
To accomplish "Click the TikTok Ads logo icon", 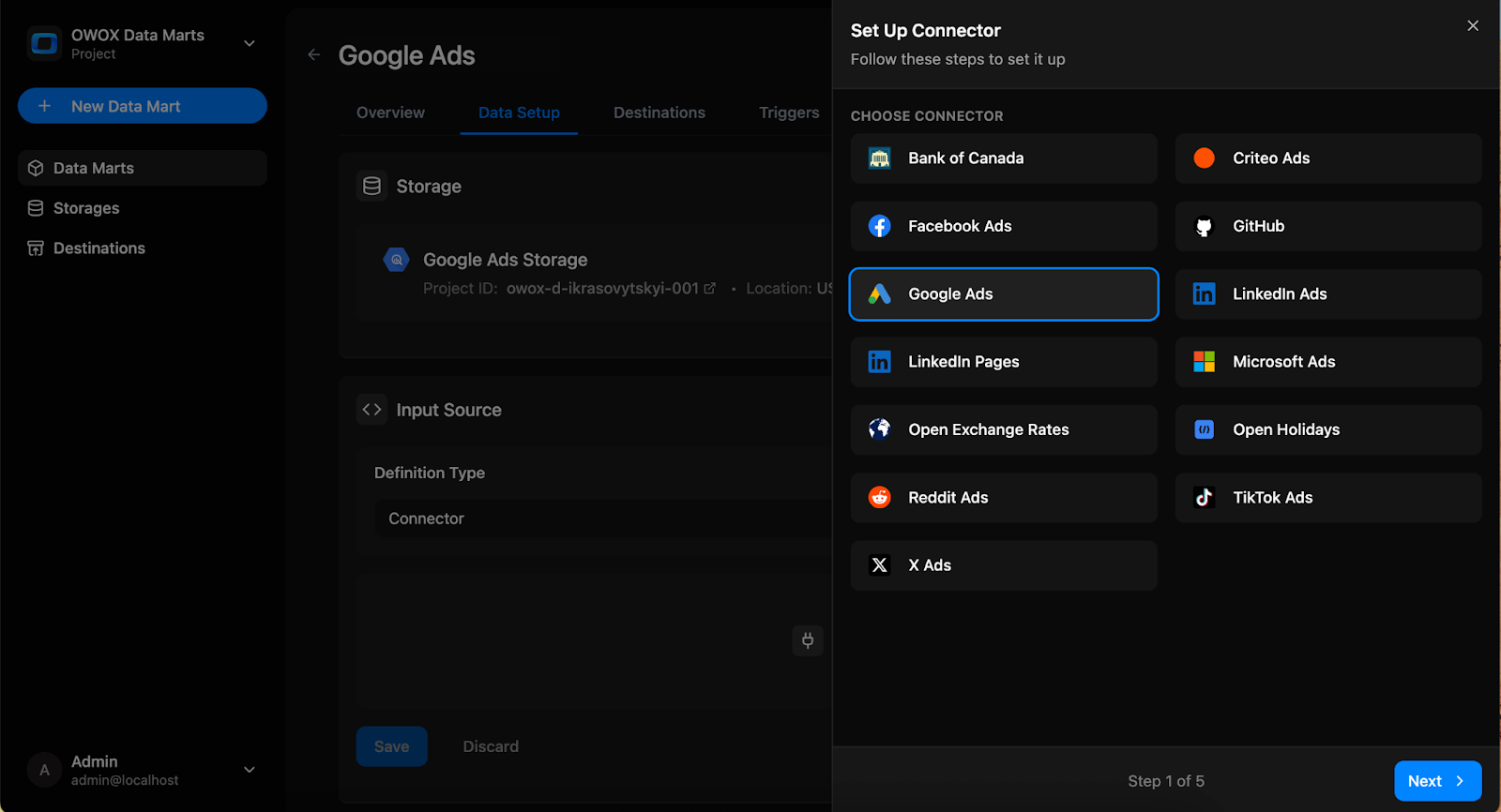I will [x=1204, y=498].
